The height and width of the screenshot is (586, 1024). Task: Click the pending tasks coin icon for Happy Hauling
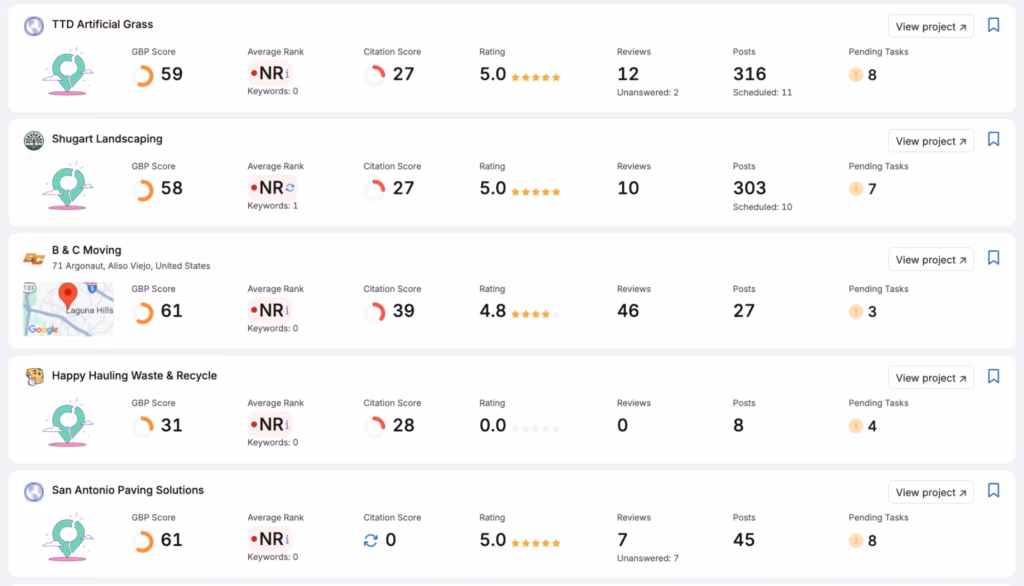tap(856, 425)
